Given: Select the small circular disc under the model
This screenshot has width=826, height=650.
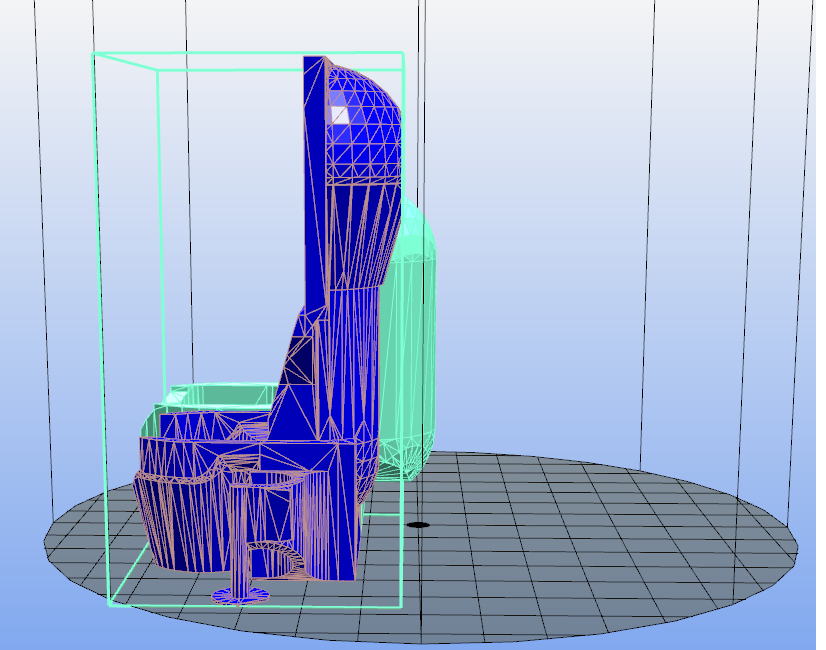Looking at the screenshot, I should (x=241, y=595).
